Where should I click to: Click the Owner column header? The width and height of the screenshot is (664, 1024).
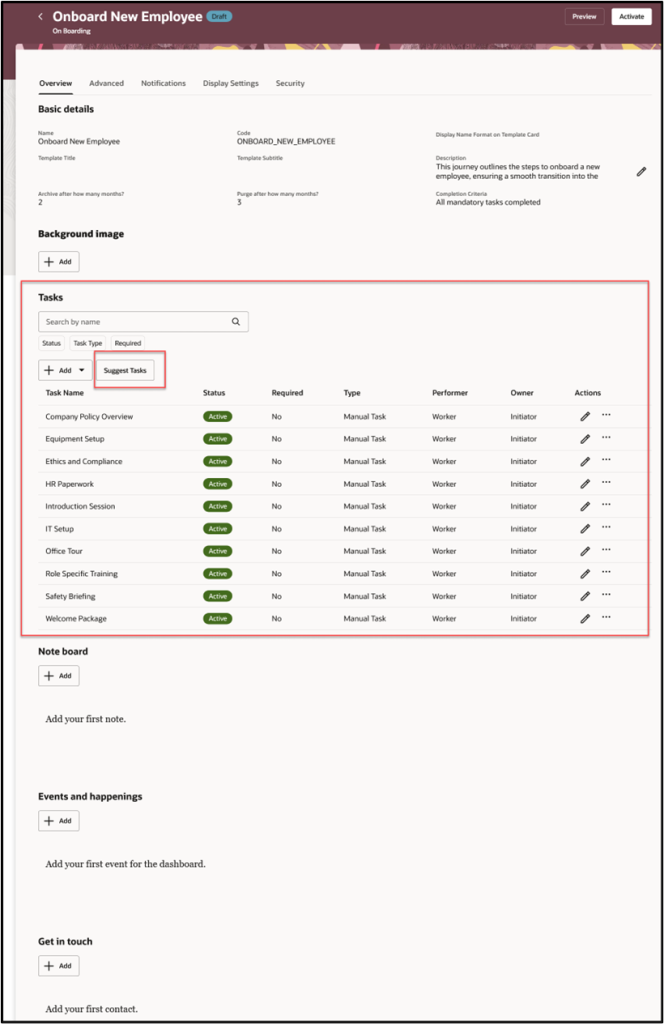click(522, 393)
